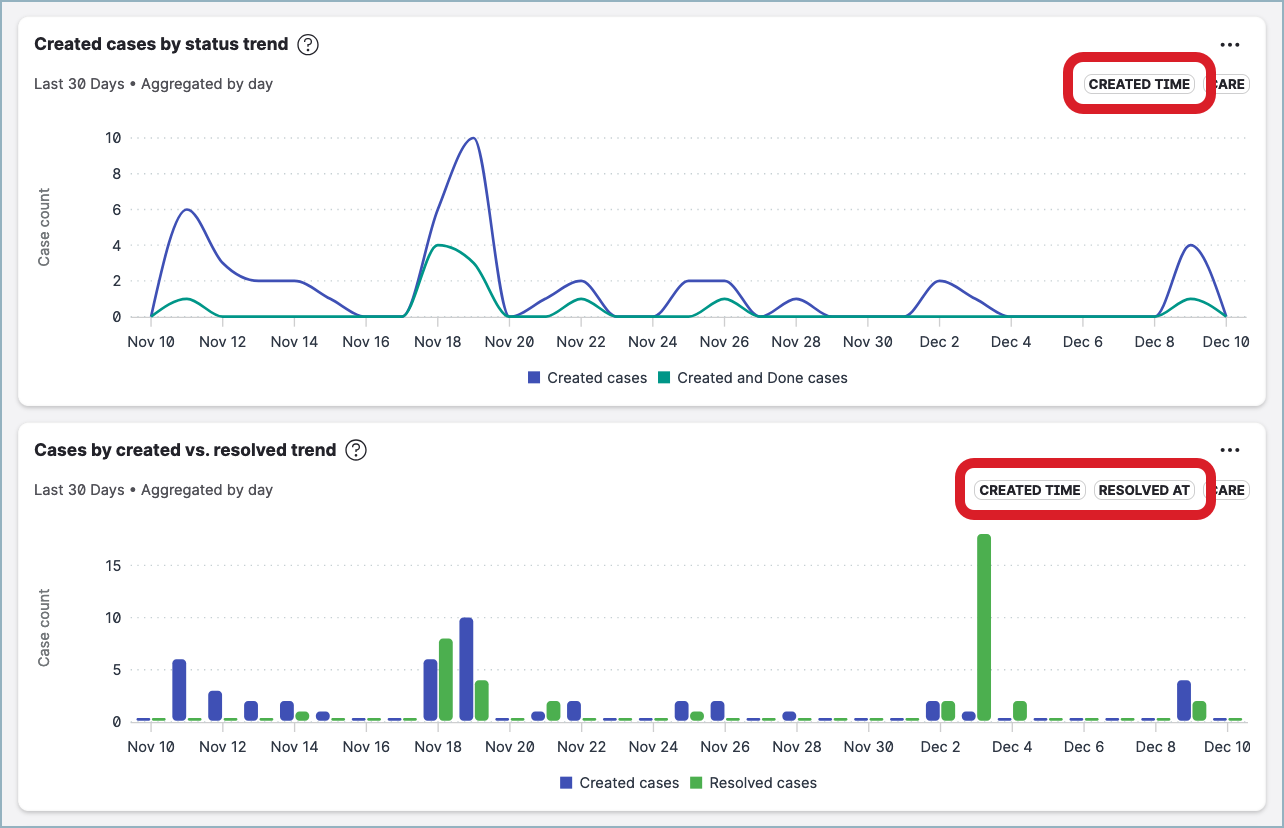Viewport: 1284px width, 828px height.
Task: Toggle Resolved cases legend label in bar chart
Action: click(762, 783)
